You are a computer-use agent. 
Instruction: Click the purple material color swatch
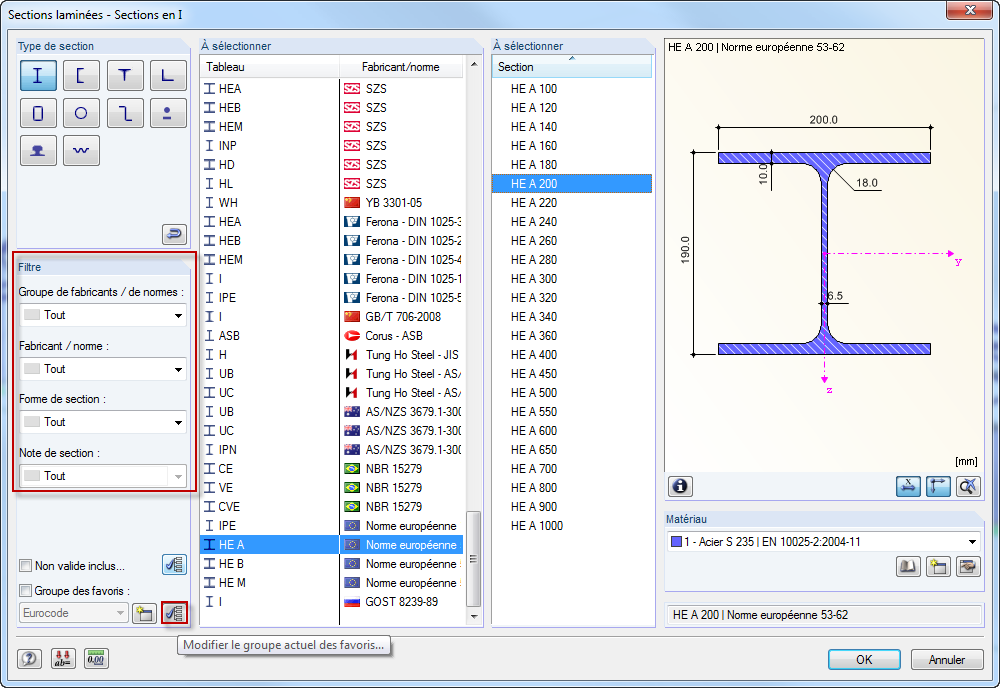point(676,542)
